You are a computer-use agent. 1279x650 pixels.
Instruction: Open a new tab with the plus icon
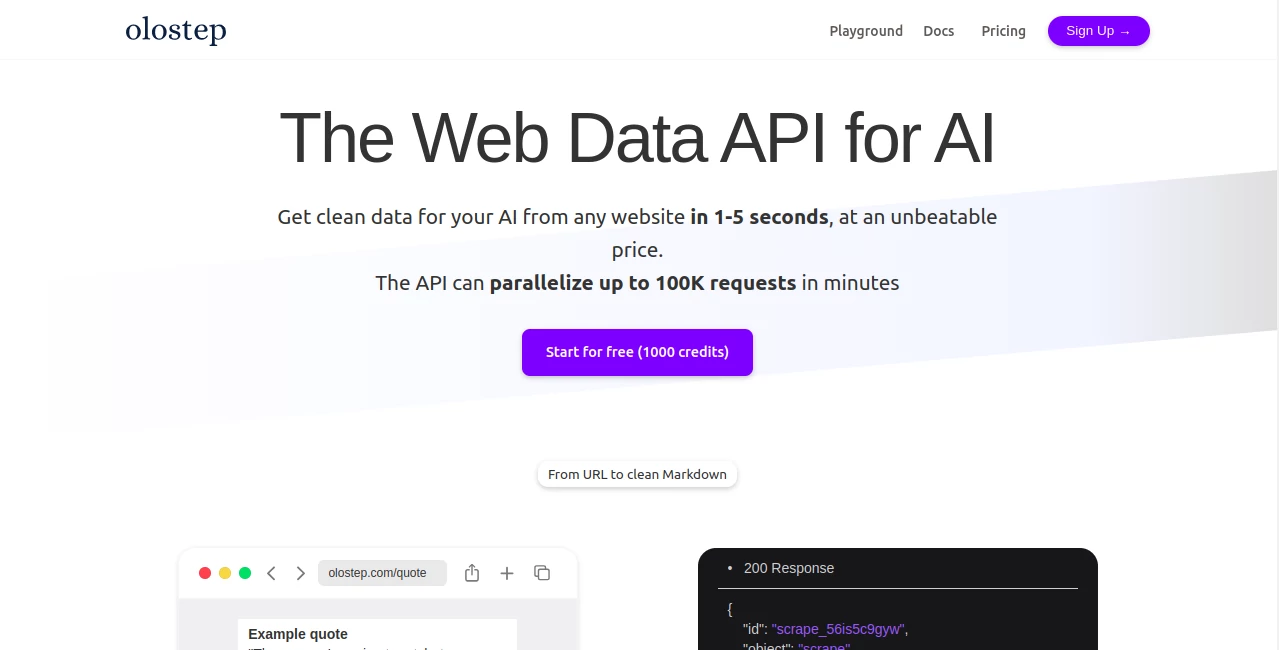pos(506,573)
